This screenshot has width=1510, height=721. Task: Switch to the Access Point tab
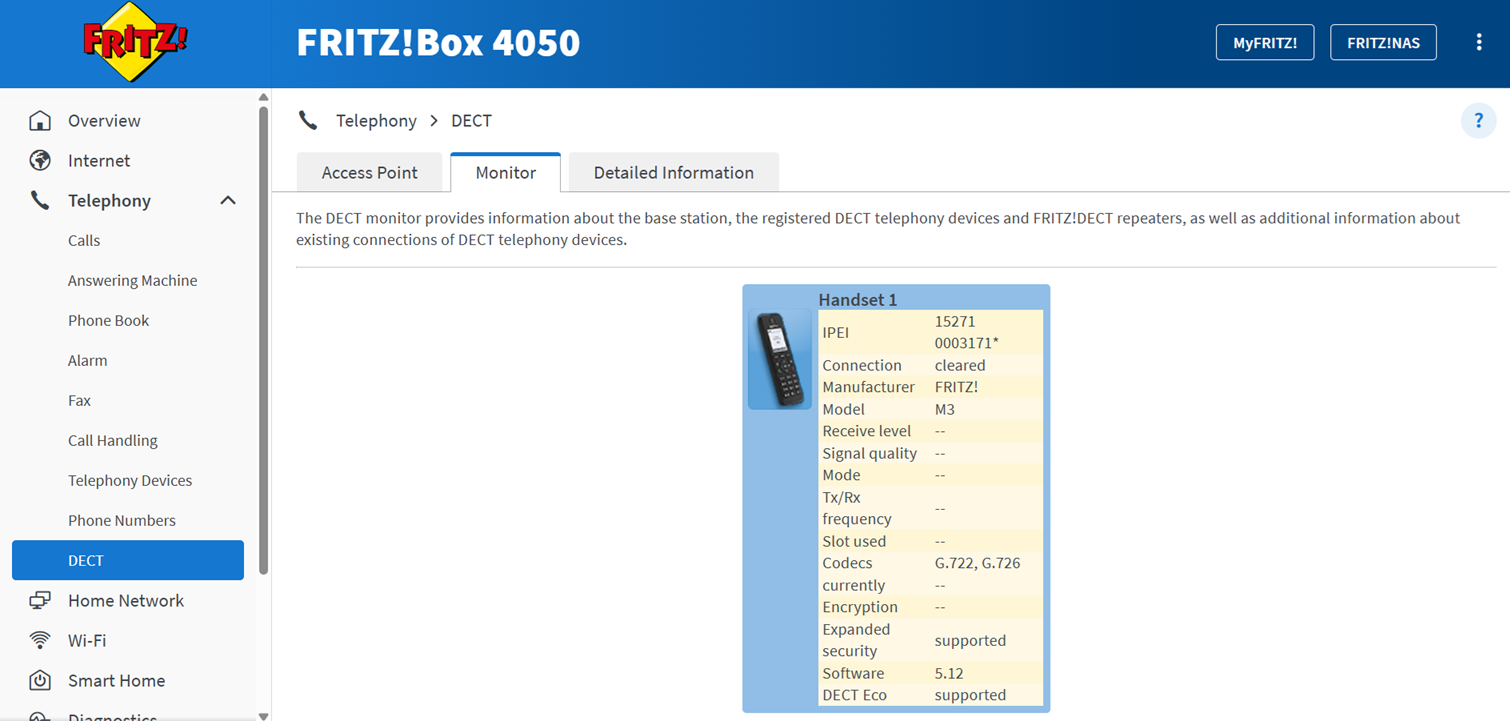[369, 172]
